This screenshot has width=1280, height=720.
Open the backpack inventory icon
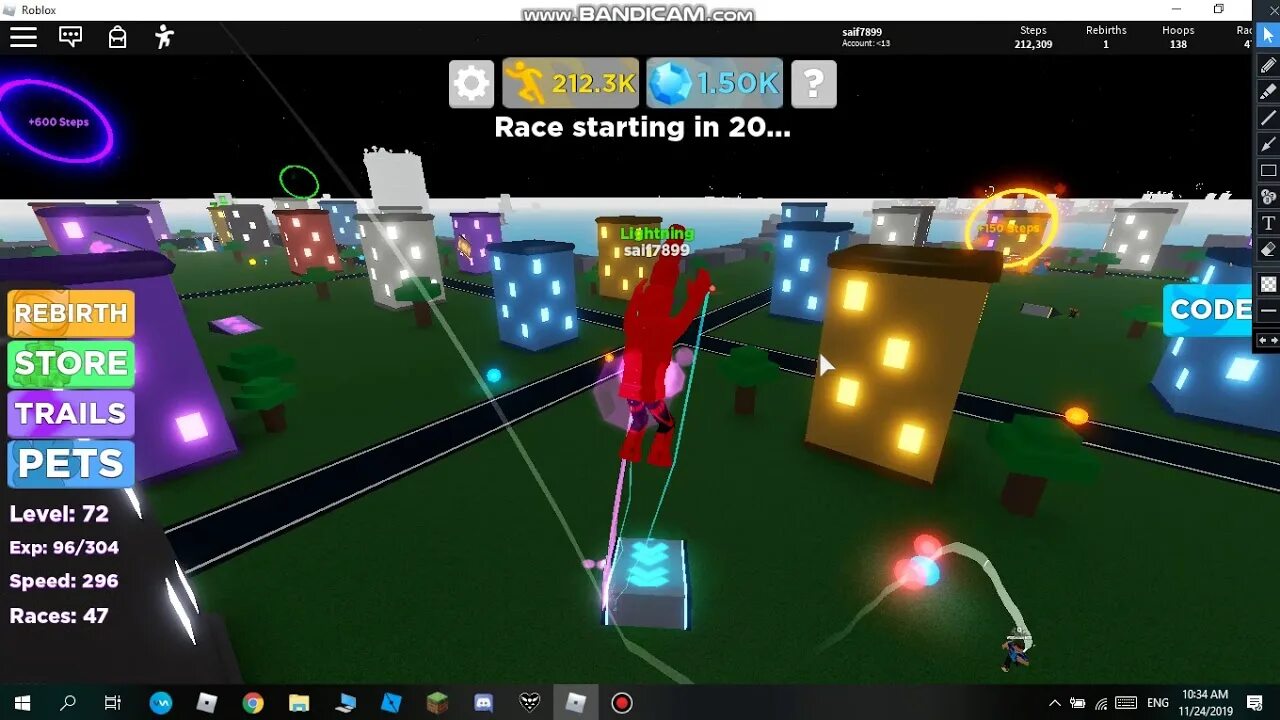coord(117,38)
